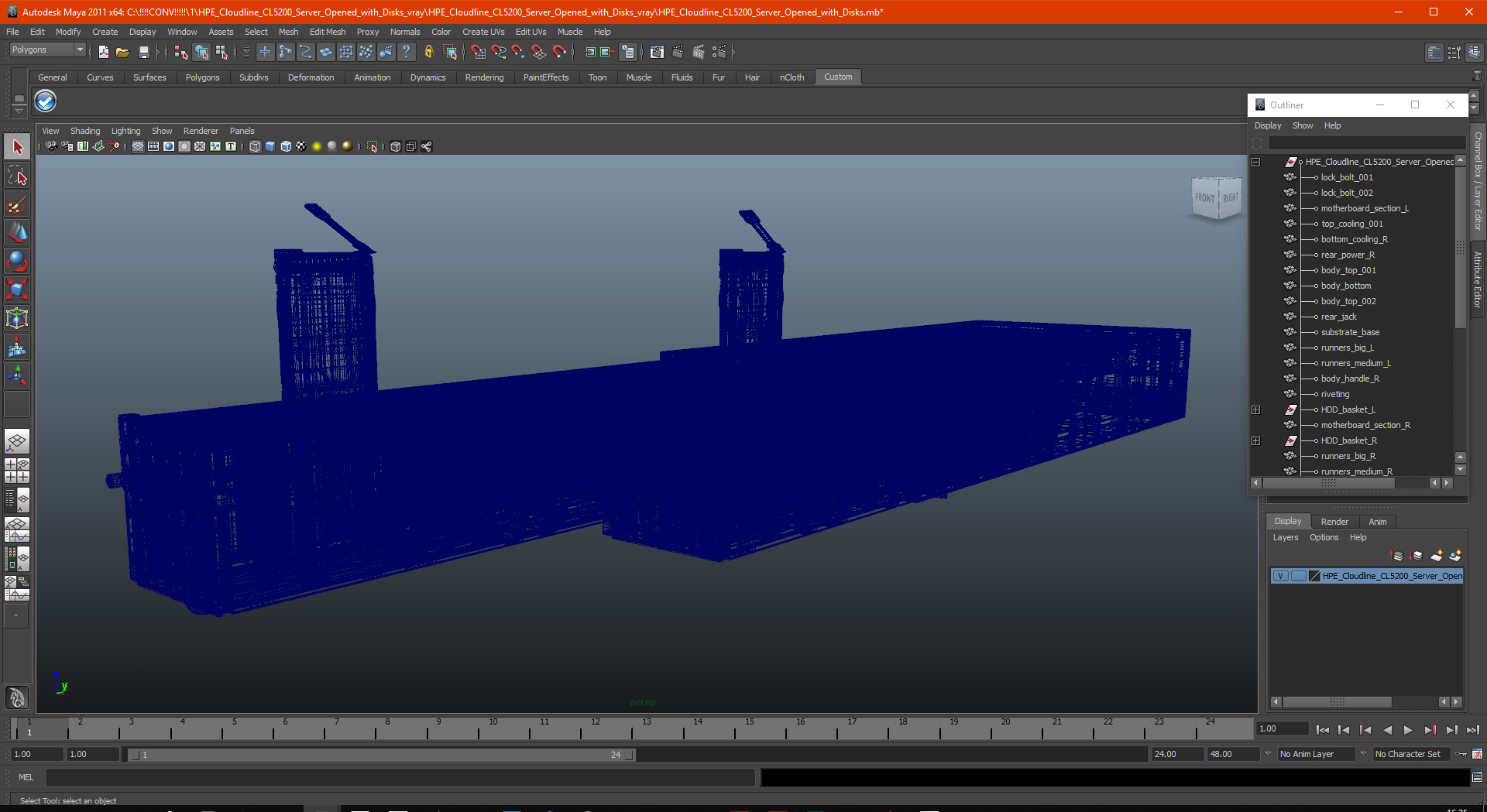The width and height of the screenshot is (1487, 812).
Task: Switch to the Rendering shelf tab
Action: (484, 77)
